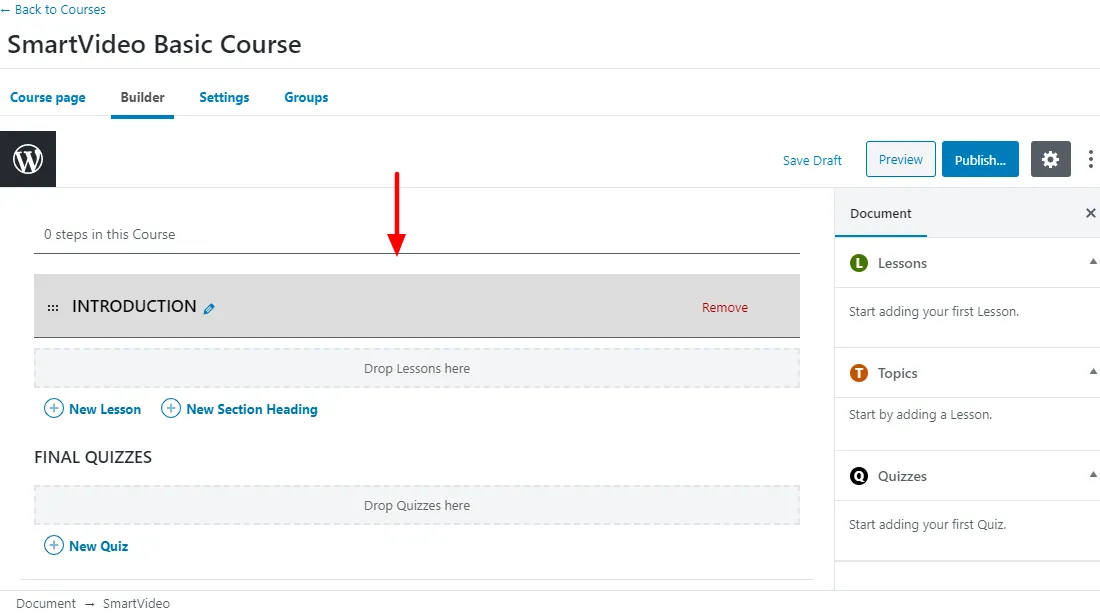Edit INTRODUCTION heading with pencil icon

tap(209, 309)
